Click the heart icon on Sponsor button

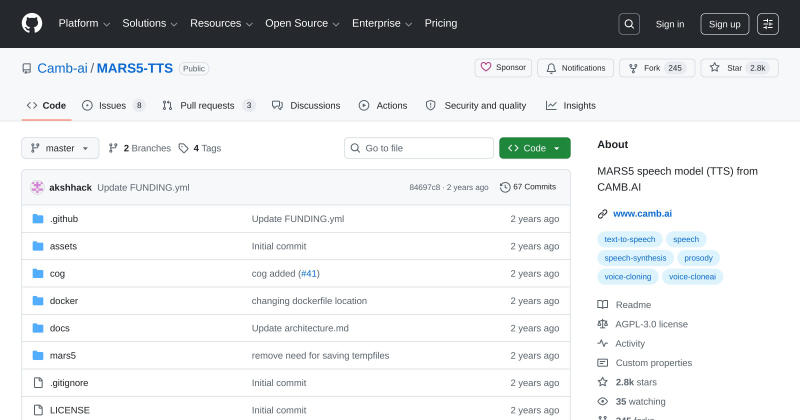click(x=486, y=67)
